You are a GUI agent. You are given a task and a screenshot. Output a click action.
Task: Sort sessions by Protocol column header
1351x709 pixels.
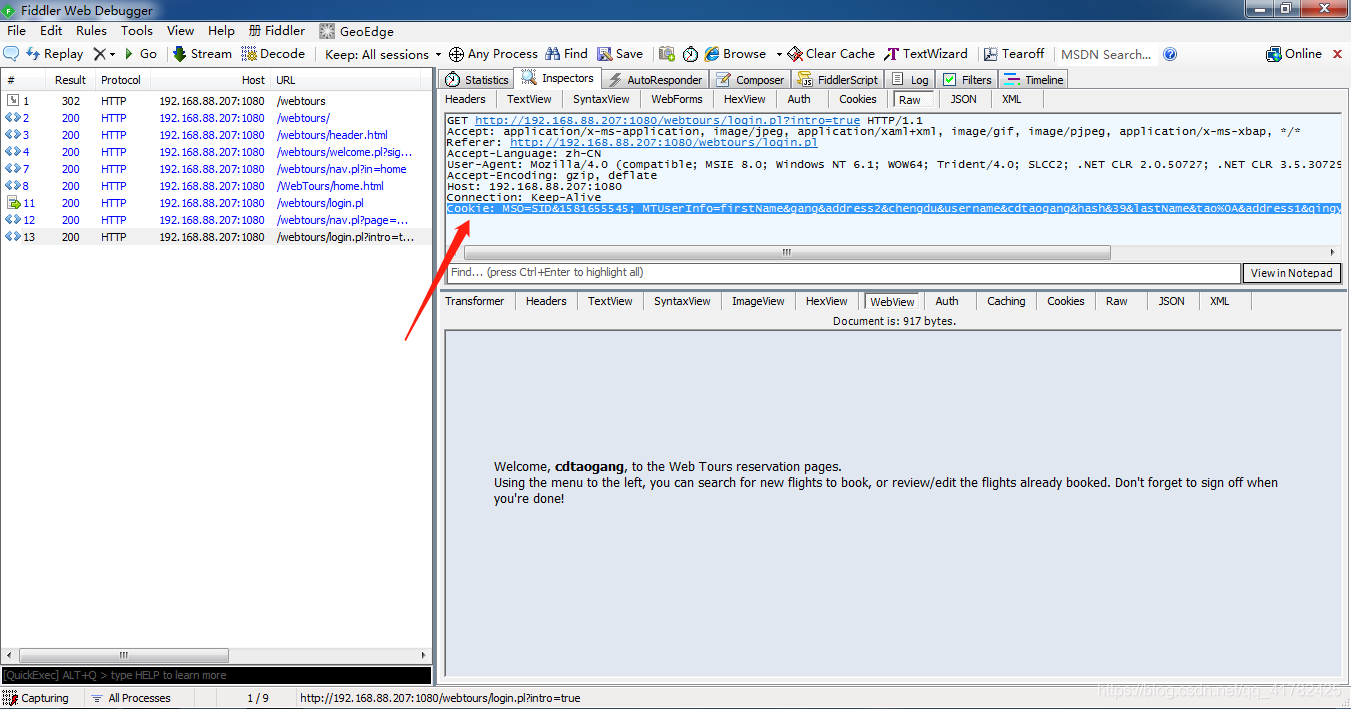click(121, 80)
